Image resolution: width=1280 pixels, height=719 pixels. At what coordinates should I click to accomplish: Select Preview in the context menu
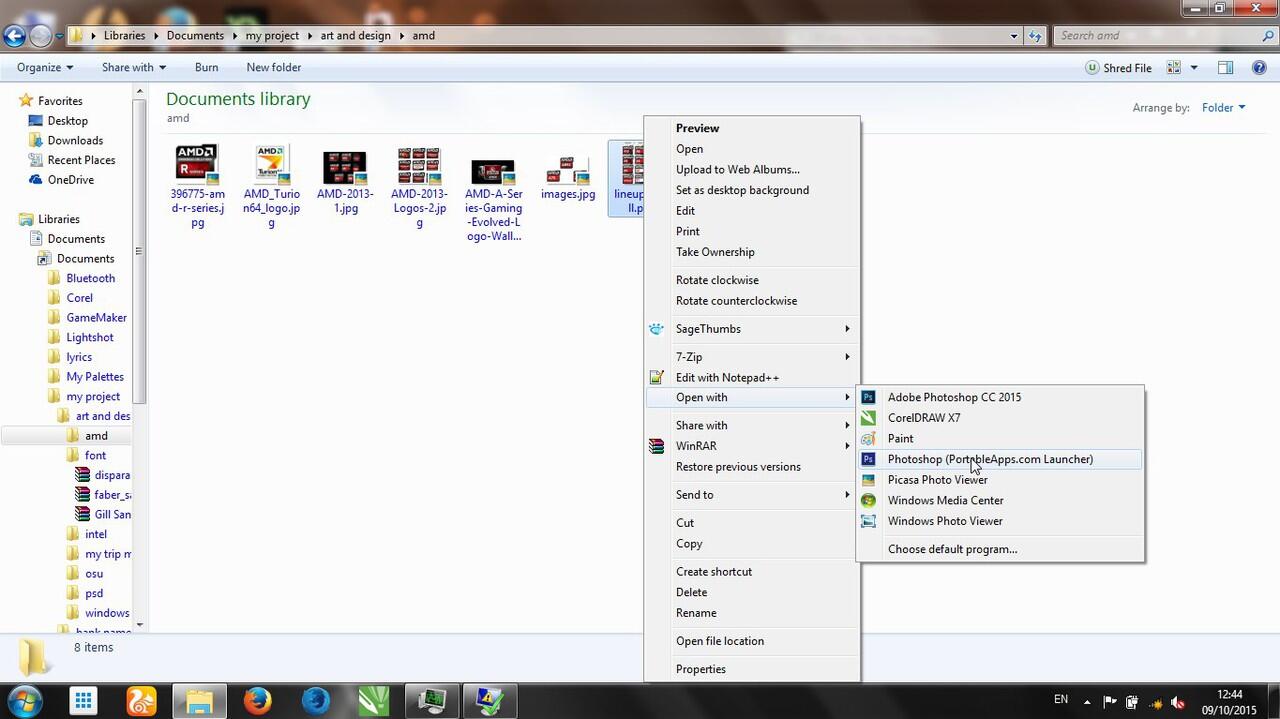[x=752, y=128]
